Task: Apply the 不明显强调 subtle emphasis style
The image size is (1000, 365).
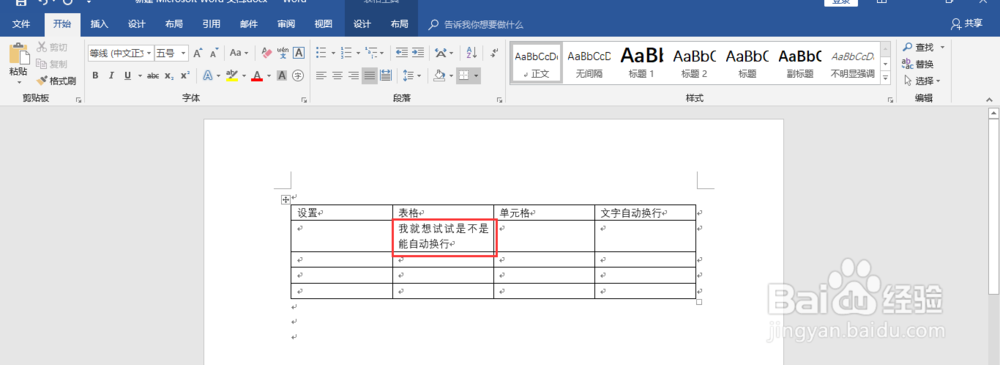Action: coord(853,63)
